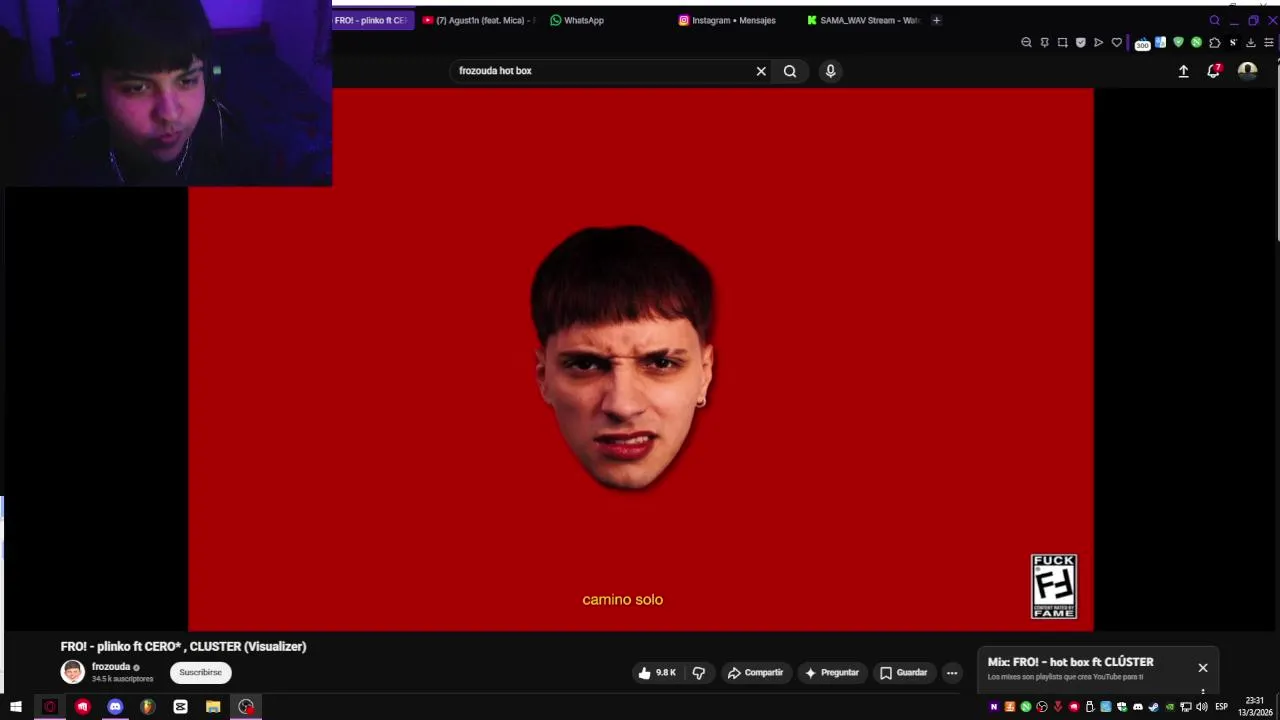Switch to the Agust1n (feat. Mica) tab

[479, 20]
